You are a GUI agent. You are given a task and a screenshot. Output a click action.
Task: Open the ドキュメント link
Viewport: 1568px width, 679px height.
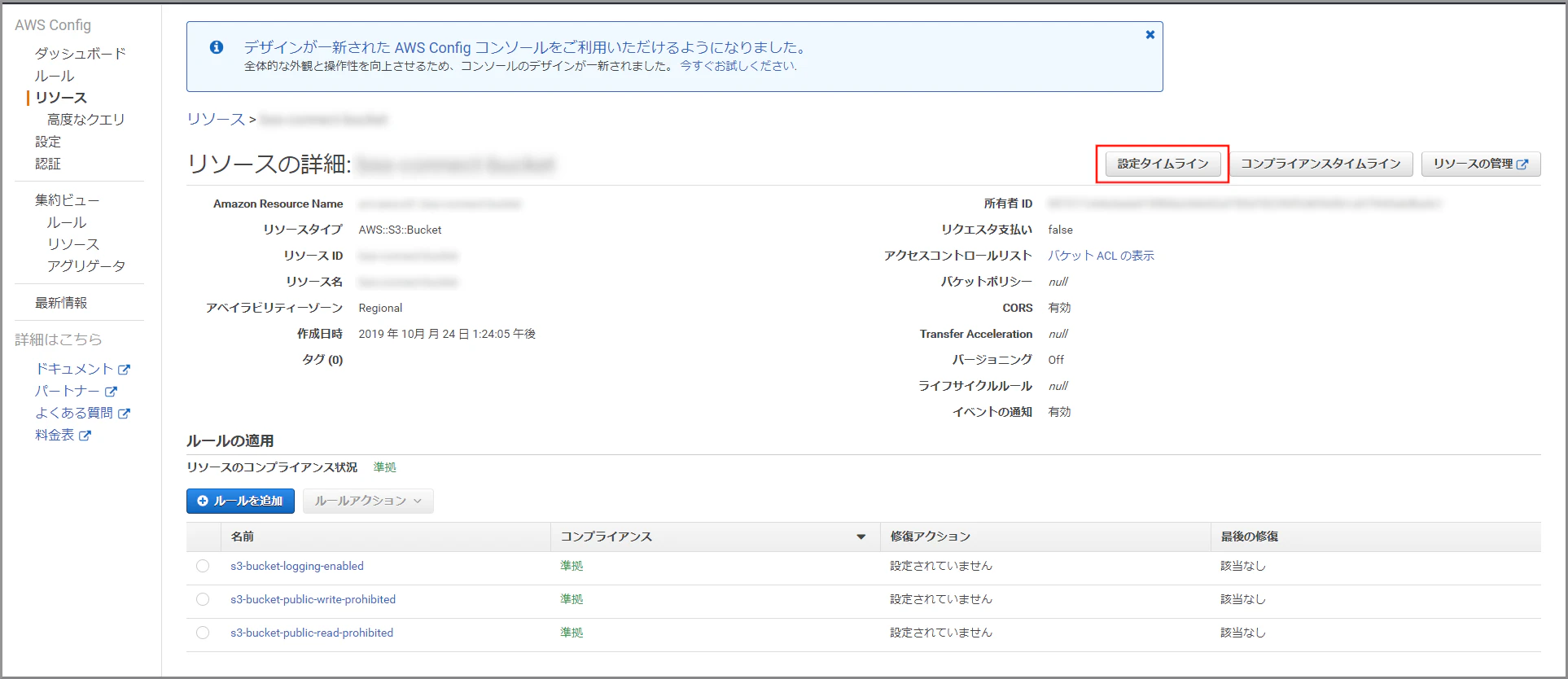74,370
